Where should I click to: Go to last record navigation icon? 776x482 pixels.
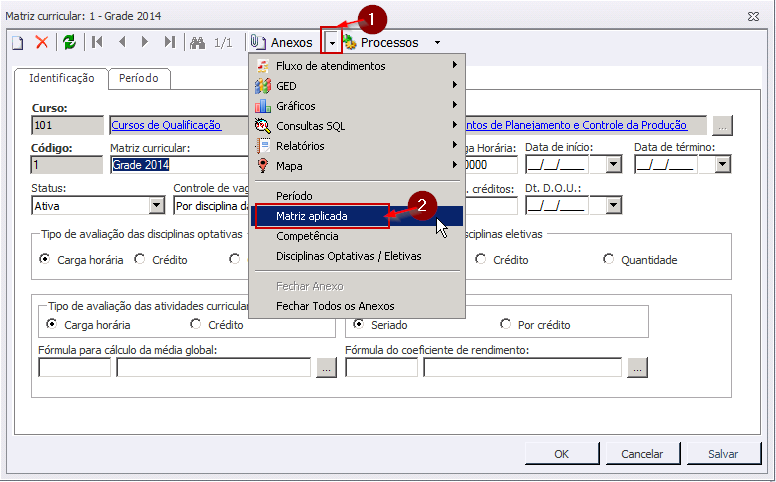coord(170,42)
